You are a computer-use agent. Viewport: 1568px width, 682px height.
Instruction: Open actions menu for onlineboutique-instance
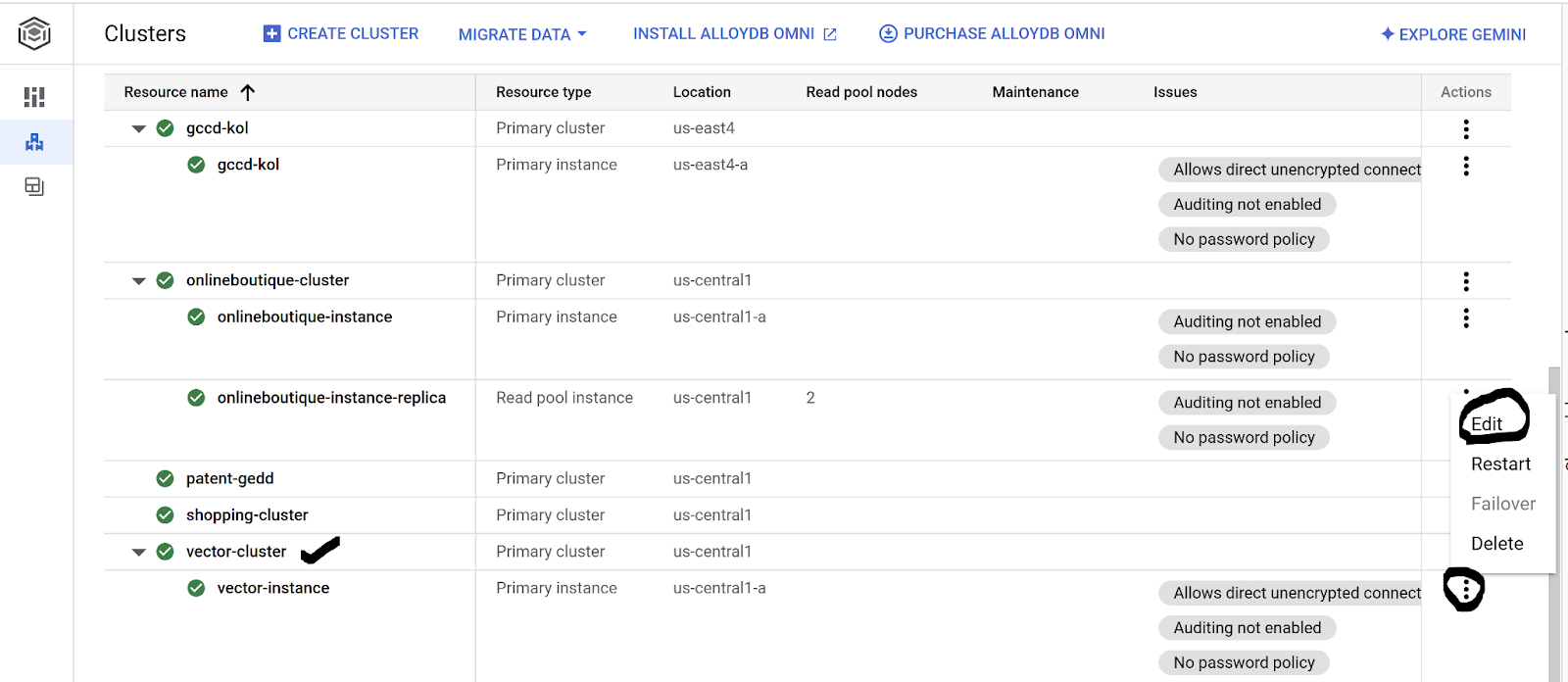[x=1465, y=317]
